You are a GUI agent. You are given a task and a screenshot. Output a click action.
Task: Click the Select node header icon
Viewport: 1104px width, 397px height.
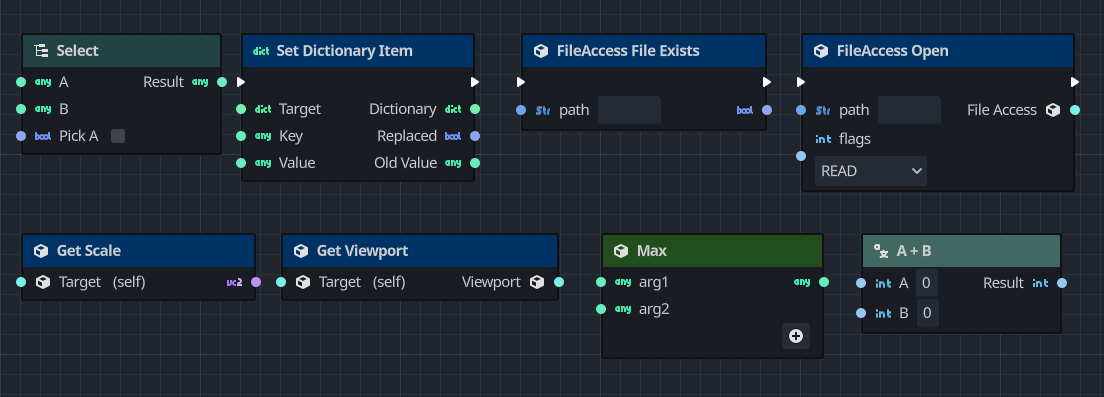click(41, 51)
